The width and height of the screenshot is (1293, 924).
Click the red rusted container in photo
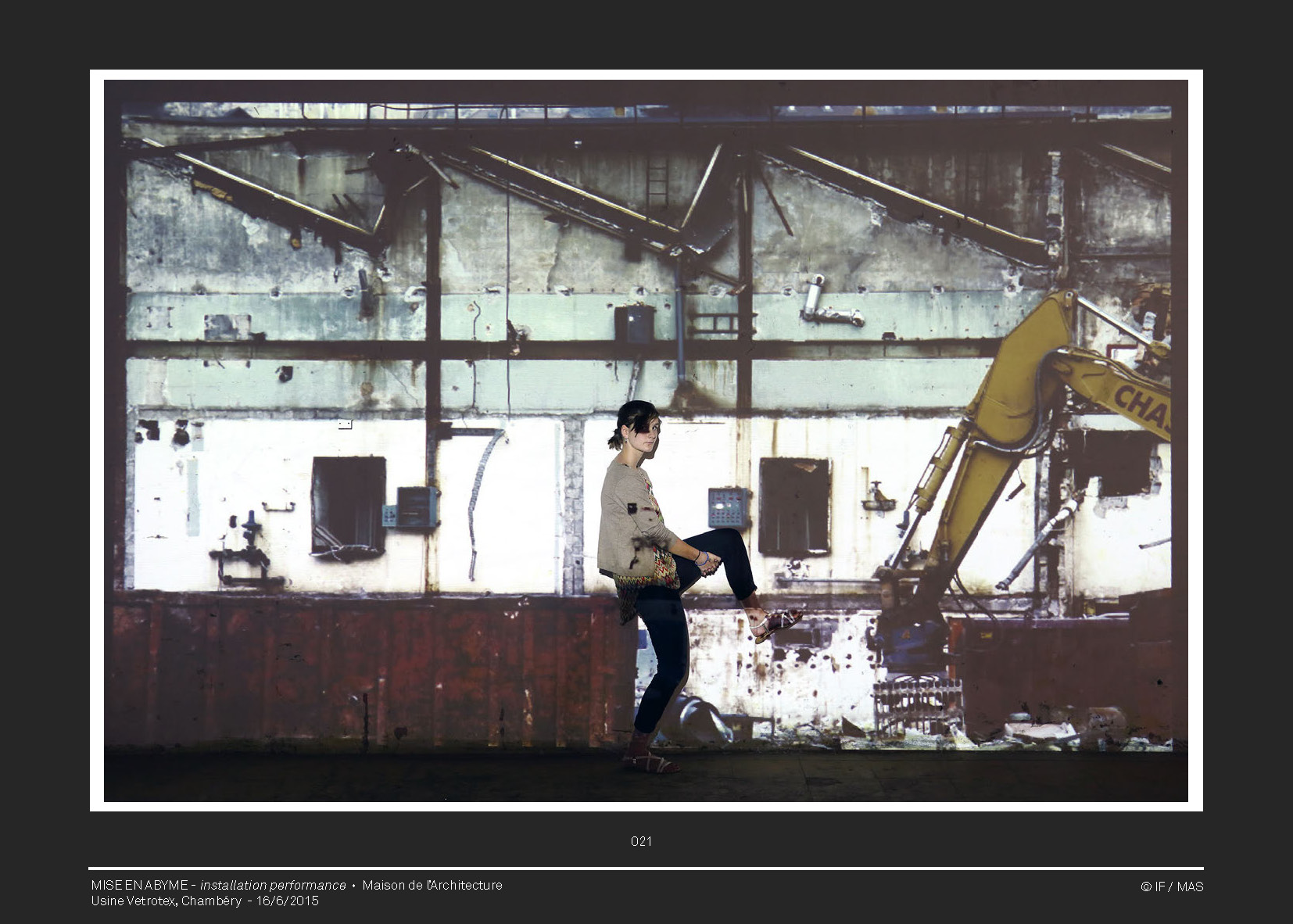click(x=367, y=664)
